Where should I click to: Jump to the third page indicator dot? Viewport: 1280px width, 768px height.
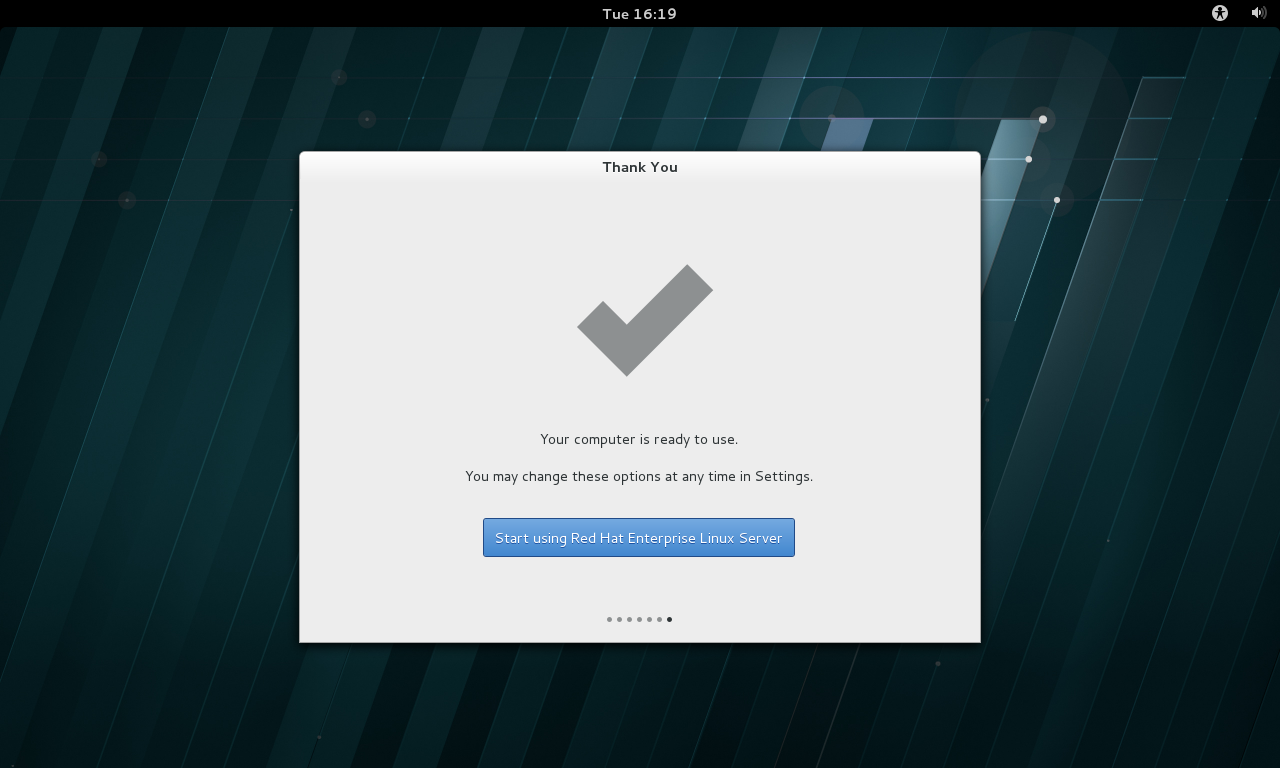[x=629, y=619]
